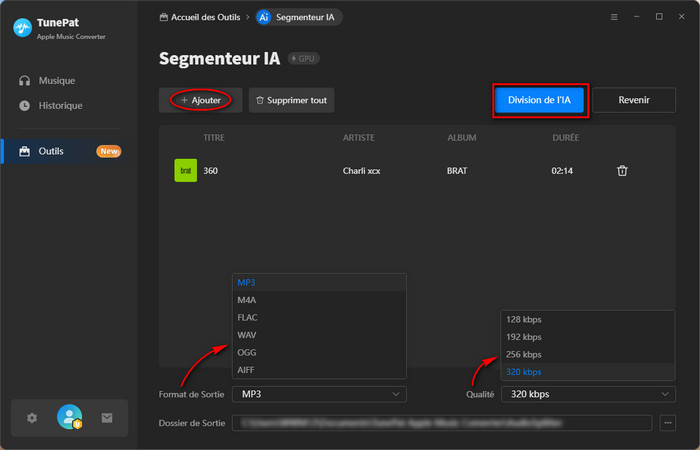The image size is (700, 450).
Task: Click the clock icon for Historique
Action: click(25, 106)
